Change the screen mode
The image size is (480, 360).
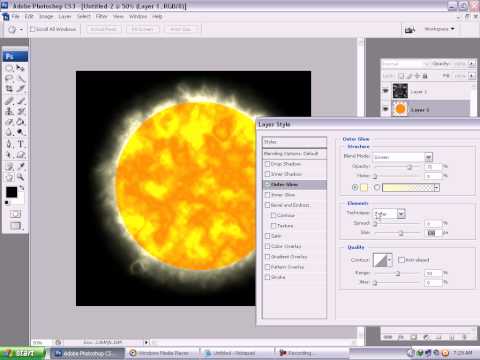tap(15, 226)
